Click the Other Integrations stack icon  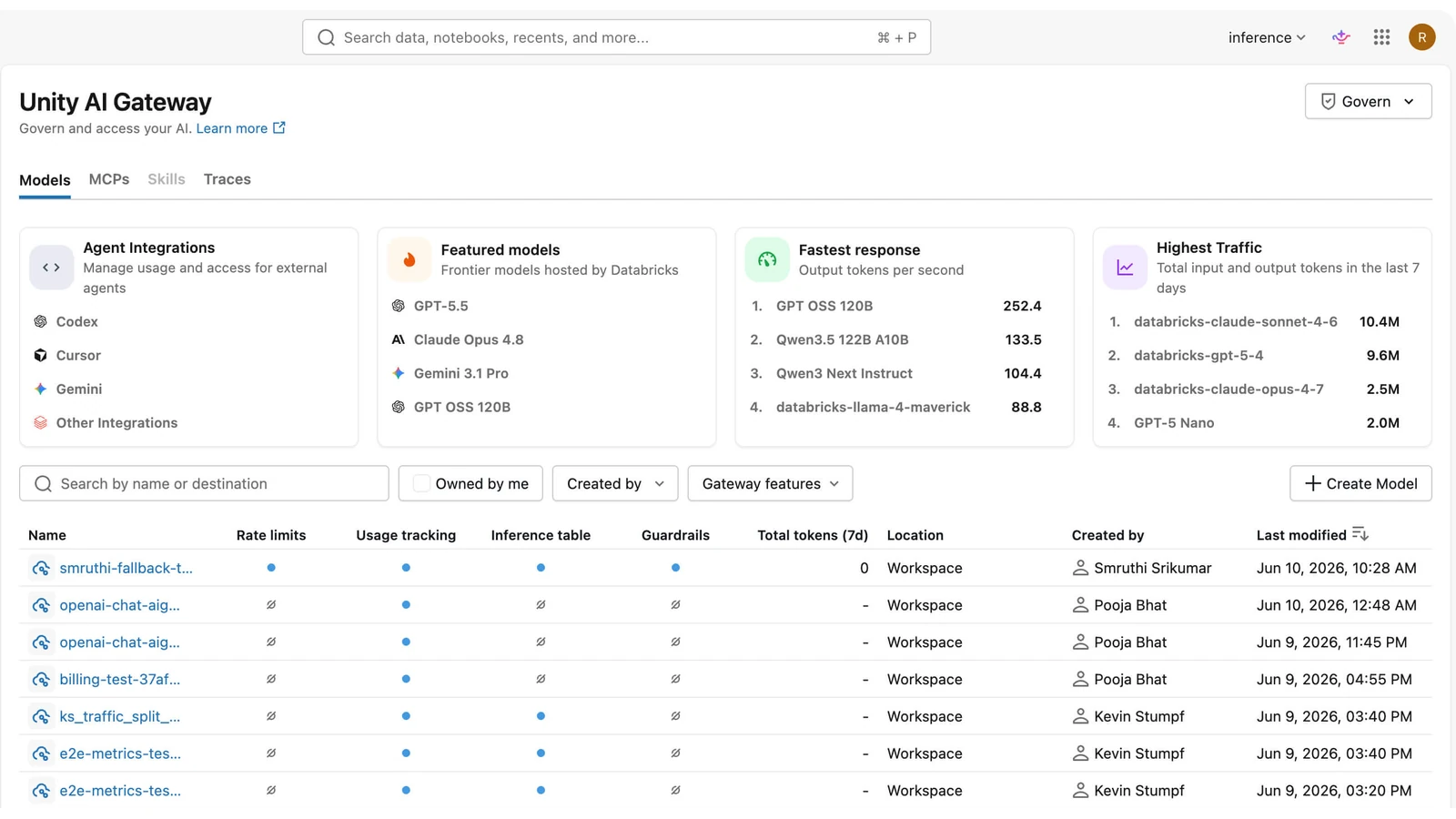click(x=40, y=423)
